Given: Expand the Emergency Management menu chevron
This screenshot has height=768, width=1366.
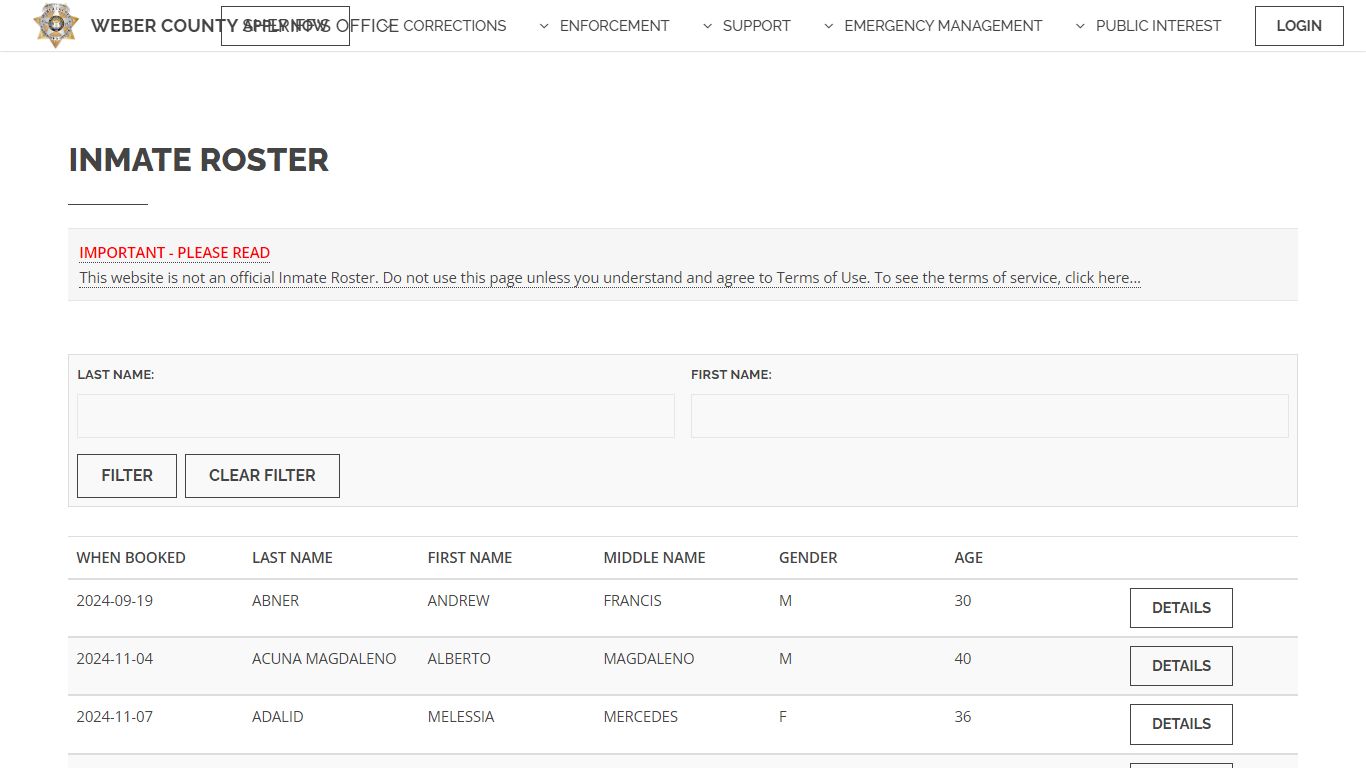Looking at the screenshot, I should pos(828,26).
